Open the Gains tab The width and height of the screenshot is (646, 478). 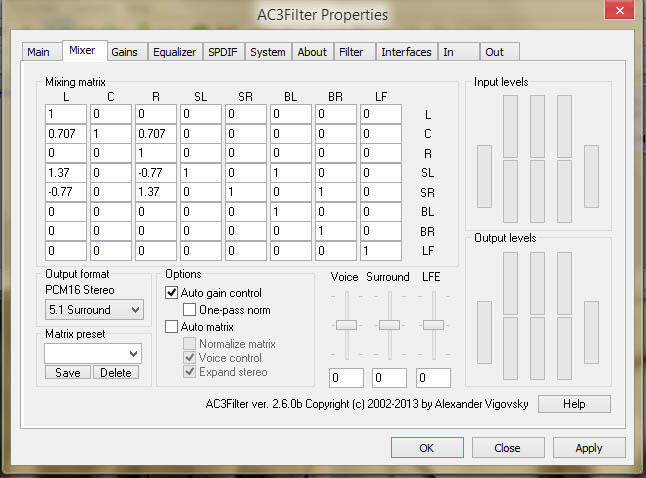coord(127,52)
